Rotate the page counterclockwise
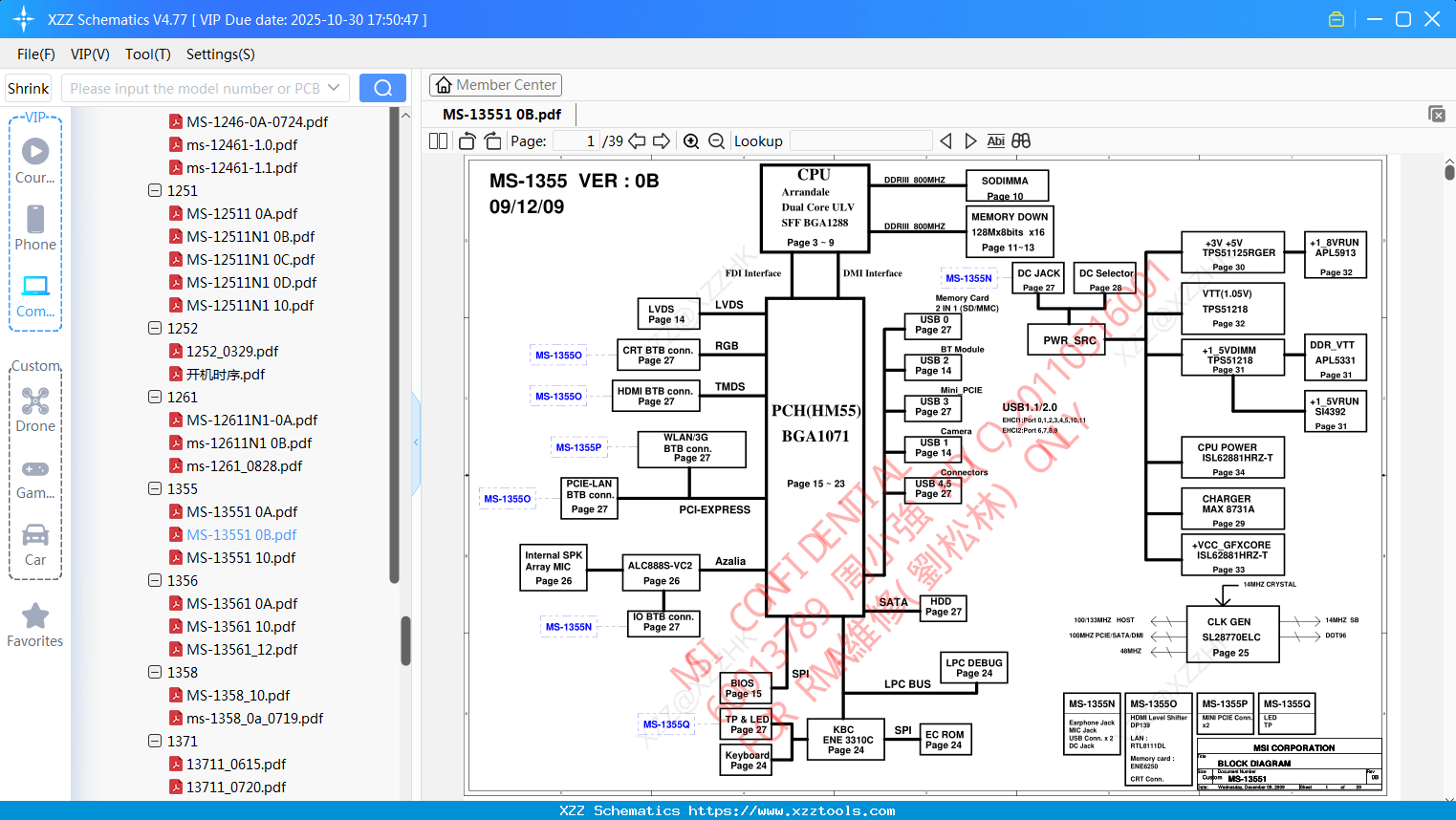The width and height of the screenshot is (1456, 820). pyautogui.click(x=467, y=141)
